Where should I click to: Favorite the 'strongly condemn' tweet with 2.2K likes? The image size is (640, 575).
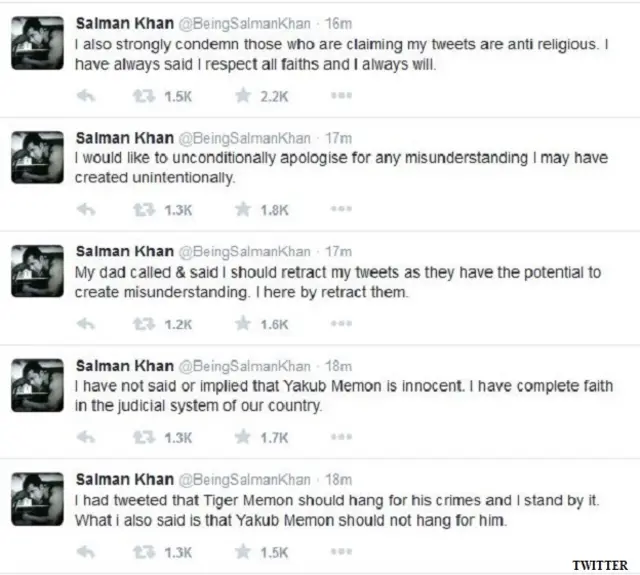(x=241, y=95)
